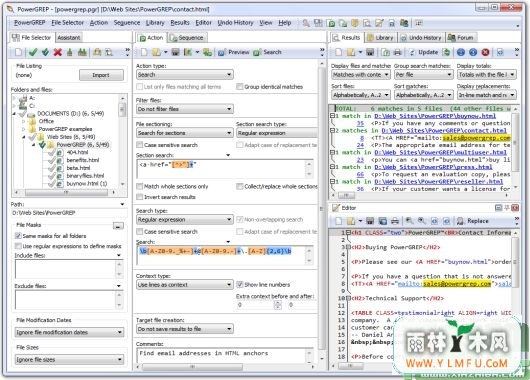
Task: Click the green Action panel icon in main toolbar
Action: point(331,23)
